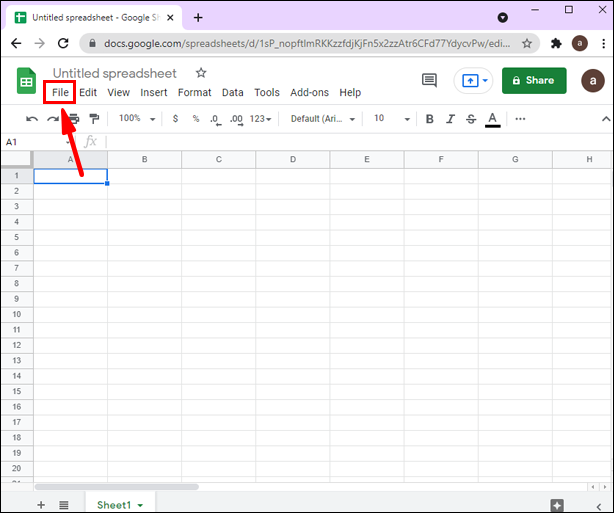This screenshot has height=513, width=614.
Task: Go back in the browser
Action: (x=16, y=43)
